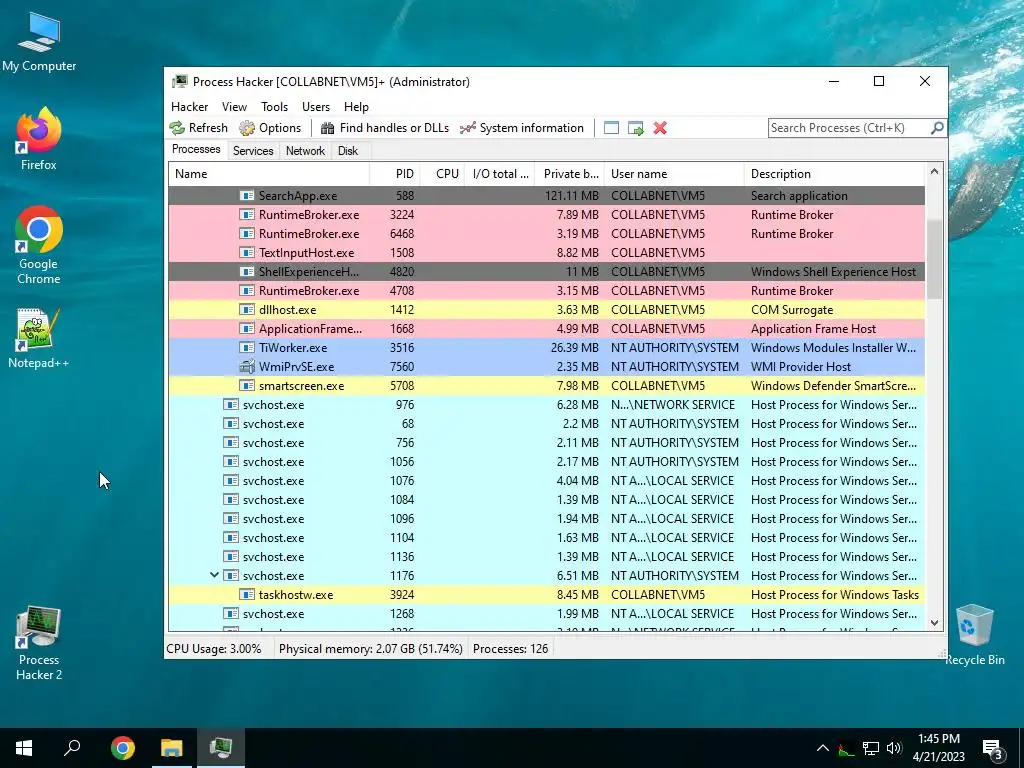Click the dllhost.exe process icon
Screen dimensions: 1024x768
pos(247,309)
